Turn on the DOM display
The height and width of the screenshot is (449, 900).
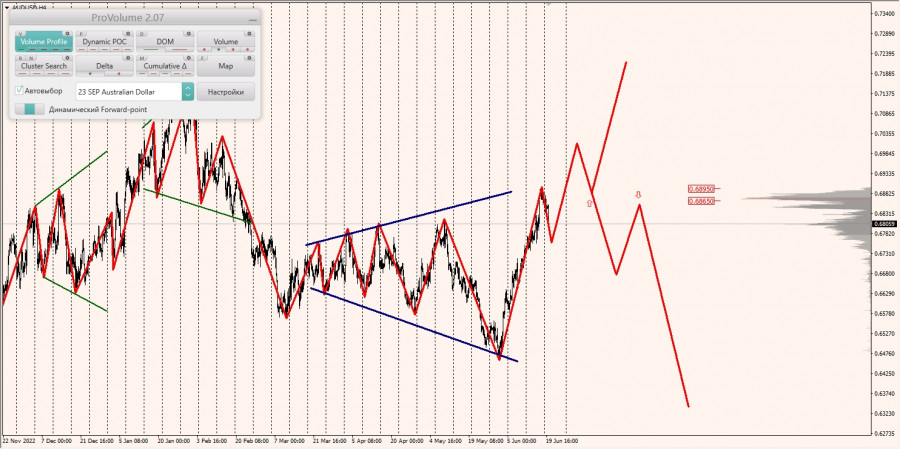coord(165,41)
